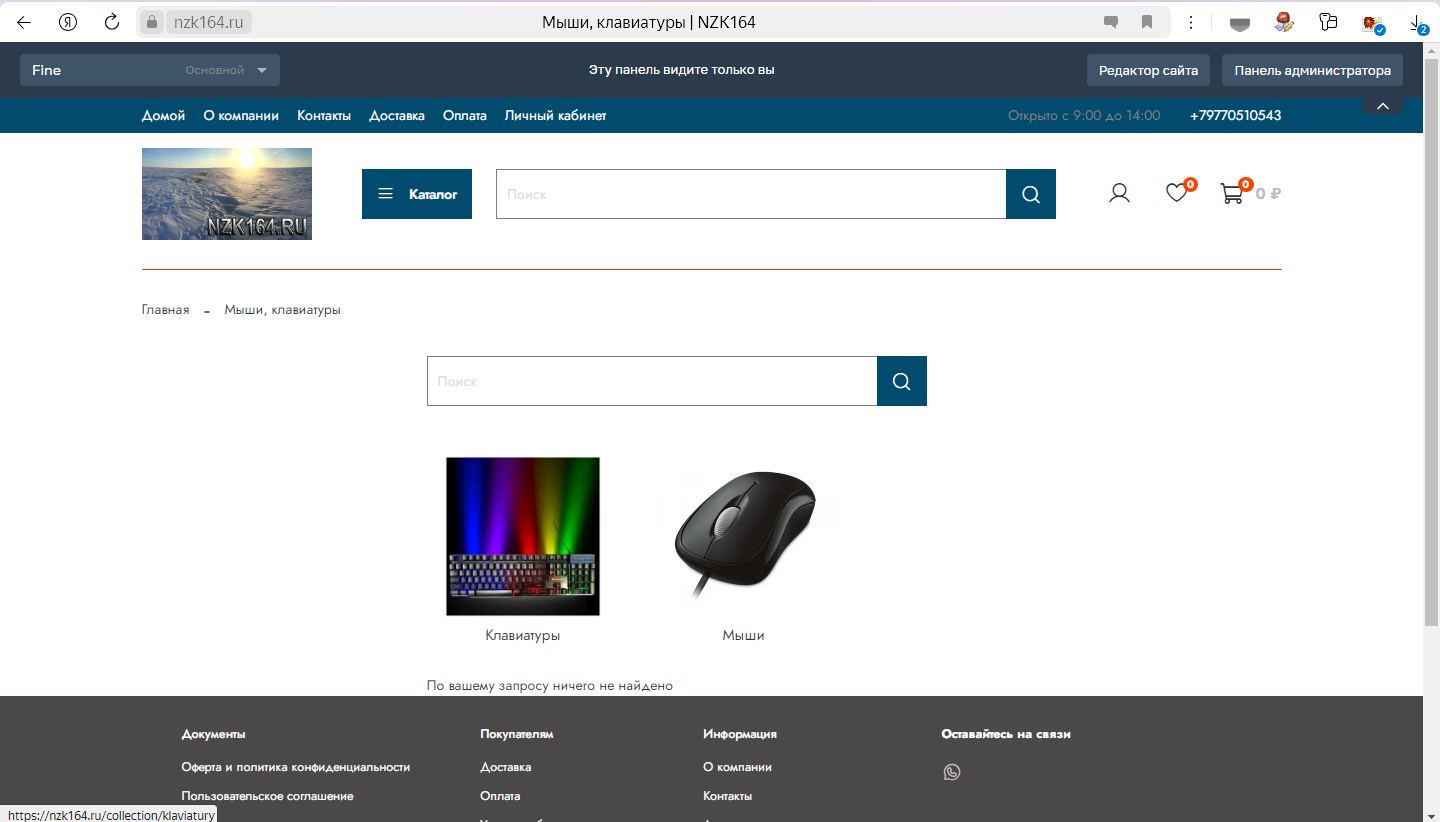Click the Открыто с 9:00 до 14:00 text
The width and height of the screenshot is (1440, 822).
pyautogui.click(x=1084, y=116)
